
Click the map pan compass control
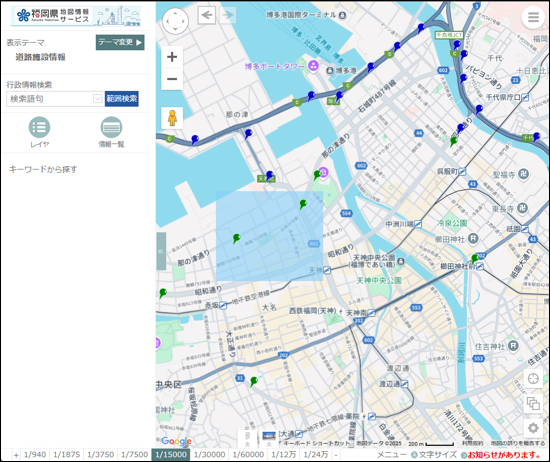(x=175, y=21)
